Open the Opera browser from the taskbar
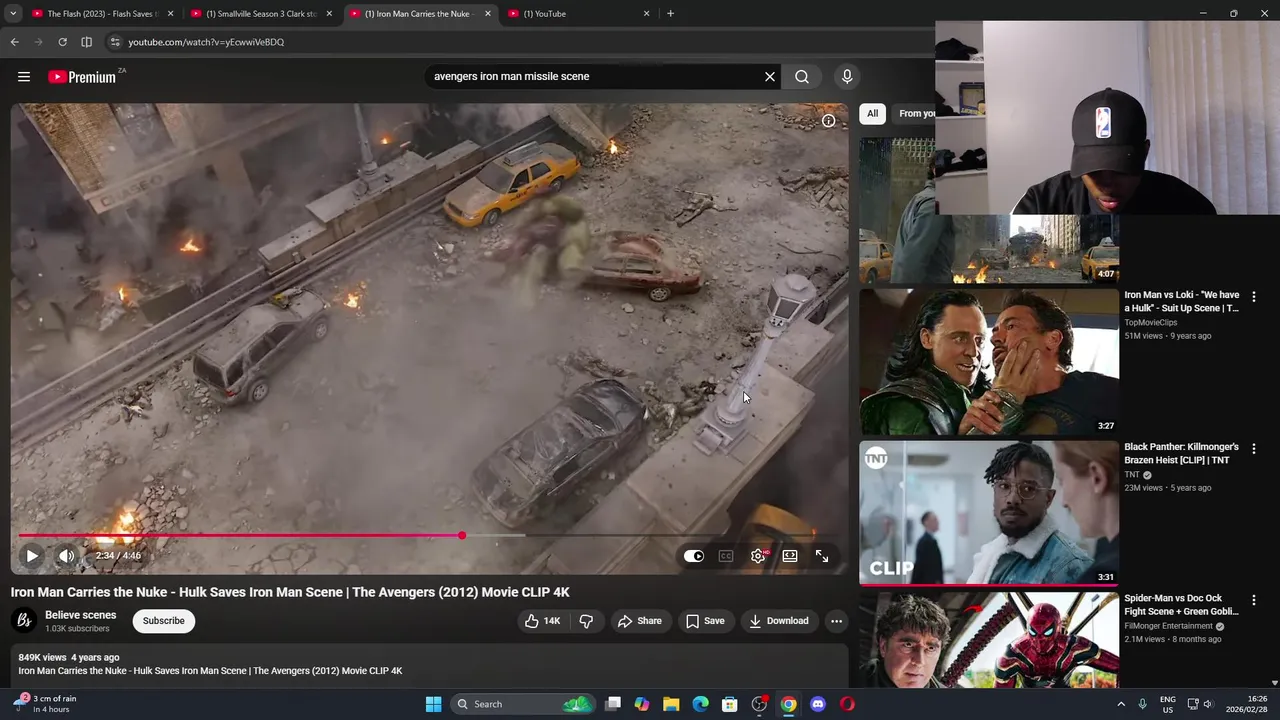 coord(847,704)
